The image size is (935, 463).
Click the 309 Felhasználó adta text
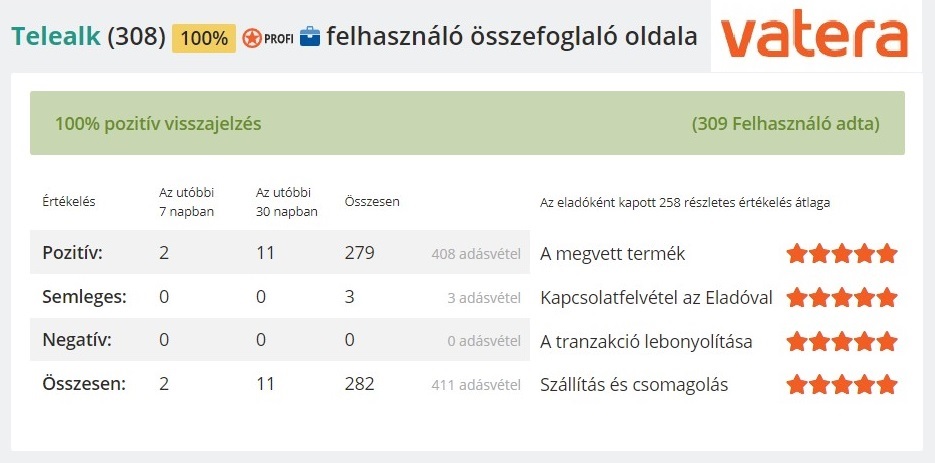[x=785, y=124]
